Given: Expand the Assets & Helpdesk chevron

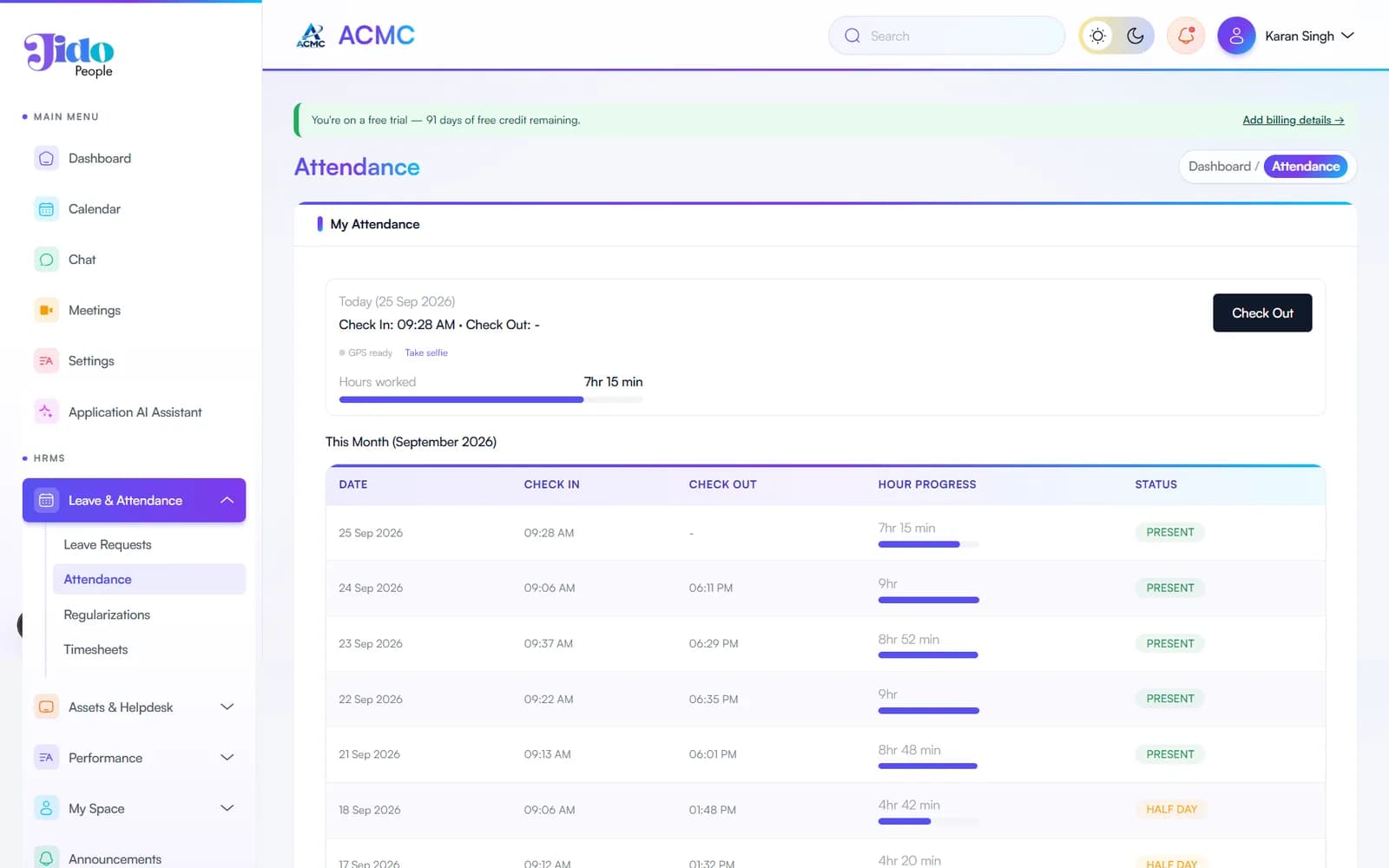Looking at the screenshot, I should tap(227, 707).
